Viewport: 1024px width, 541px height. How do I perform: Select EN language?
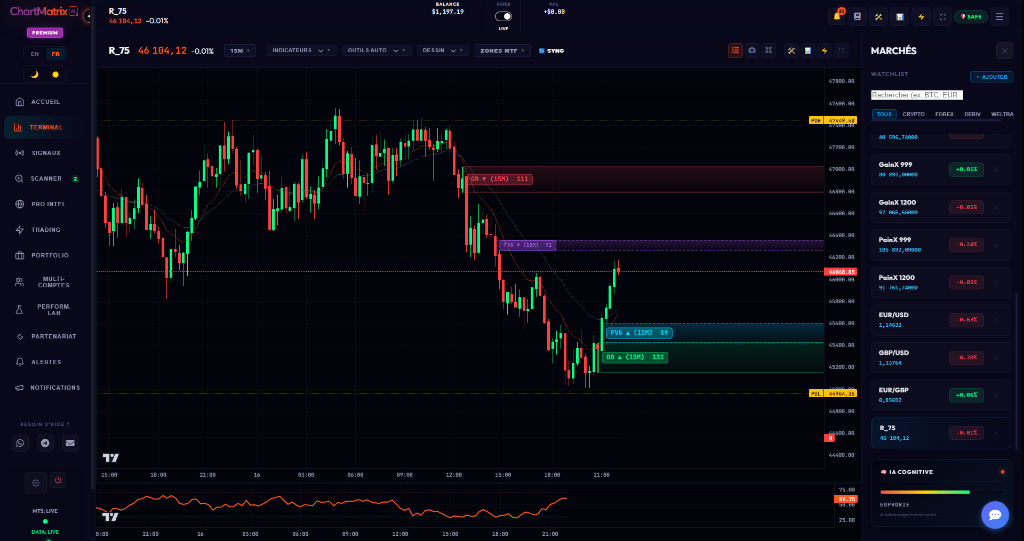pos(35,54)
